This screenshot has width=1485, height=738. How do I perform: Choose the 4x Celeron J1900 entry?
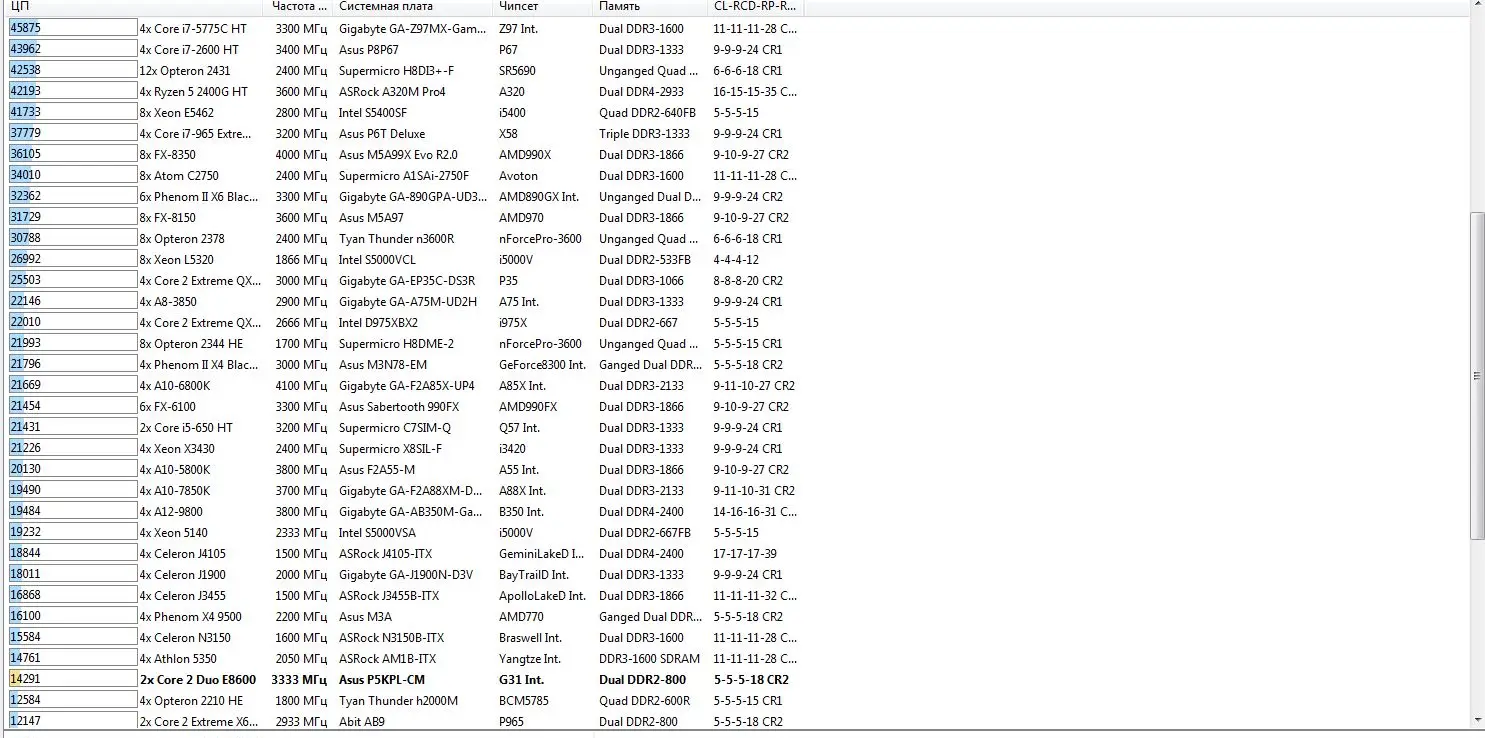pyautogui.click(x=403, y=575)
